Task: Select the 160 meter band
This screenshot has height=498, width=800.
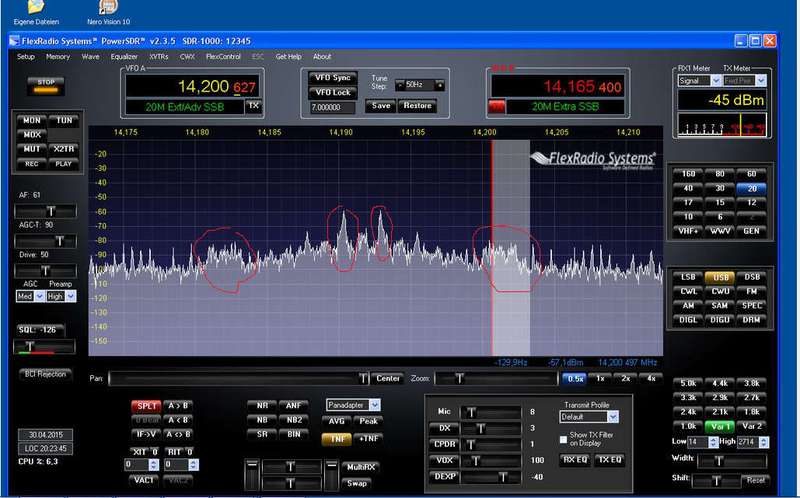Action: coord(688,174)
